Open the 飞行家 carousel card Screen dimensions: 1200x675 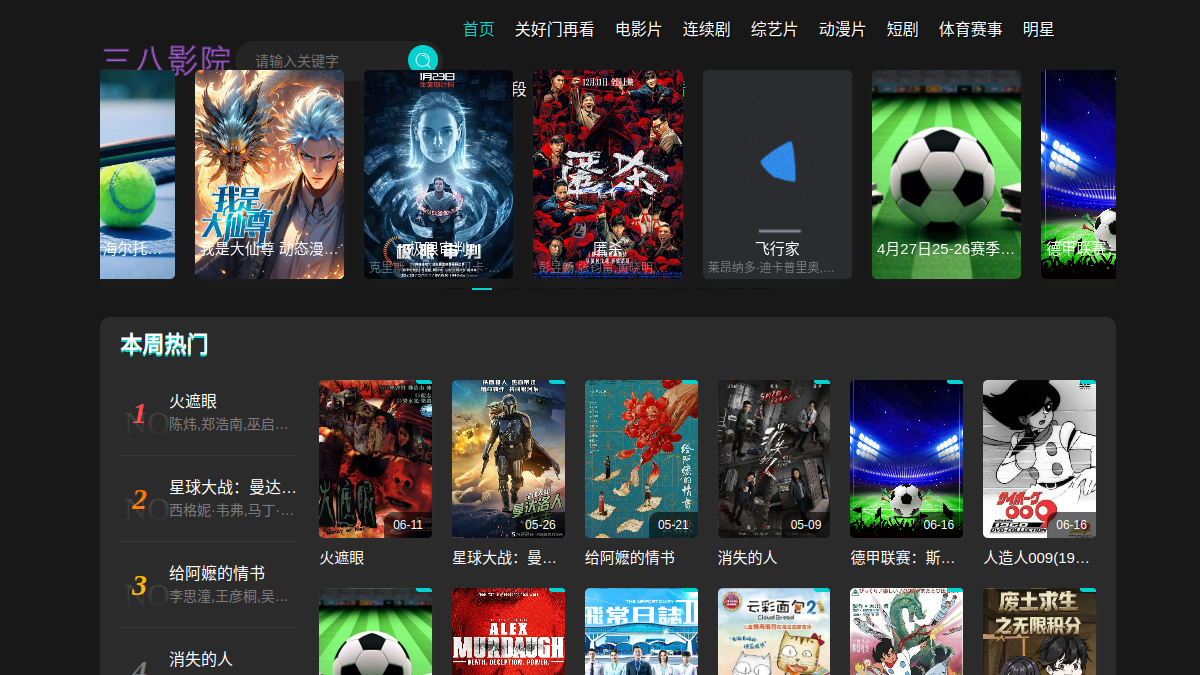coord(777,174)
